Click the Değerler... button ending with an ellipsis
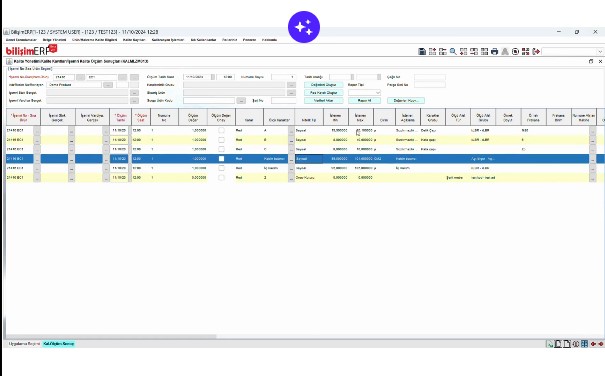 [x=406, y=100]
